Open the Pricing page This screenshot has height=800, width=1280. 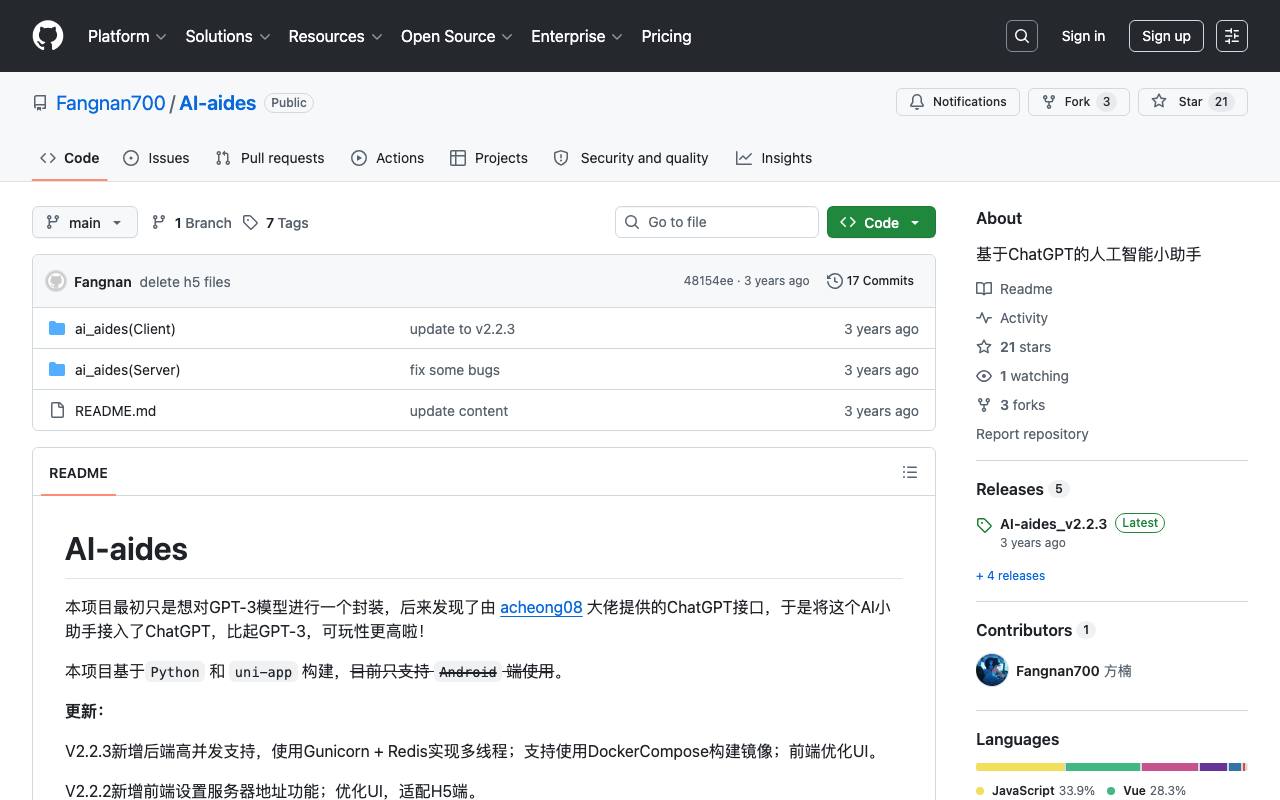[666, 36]
